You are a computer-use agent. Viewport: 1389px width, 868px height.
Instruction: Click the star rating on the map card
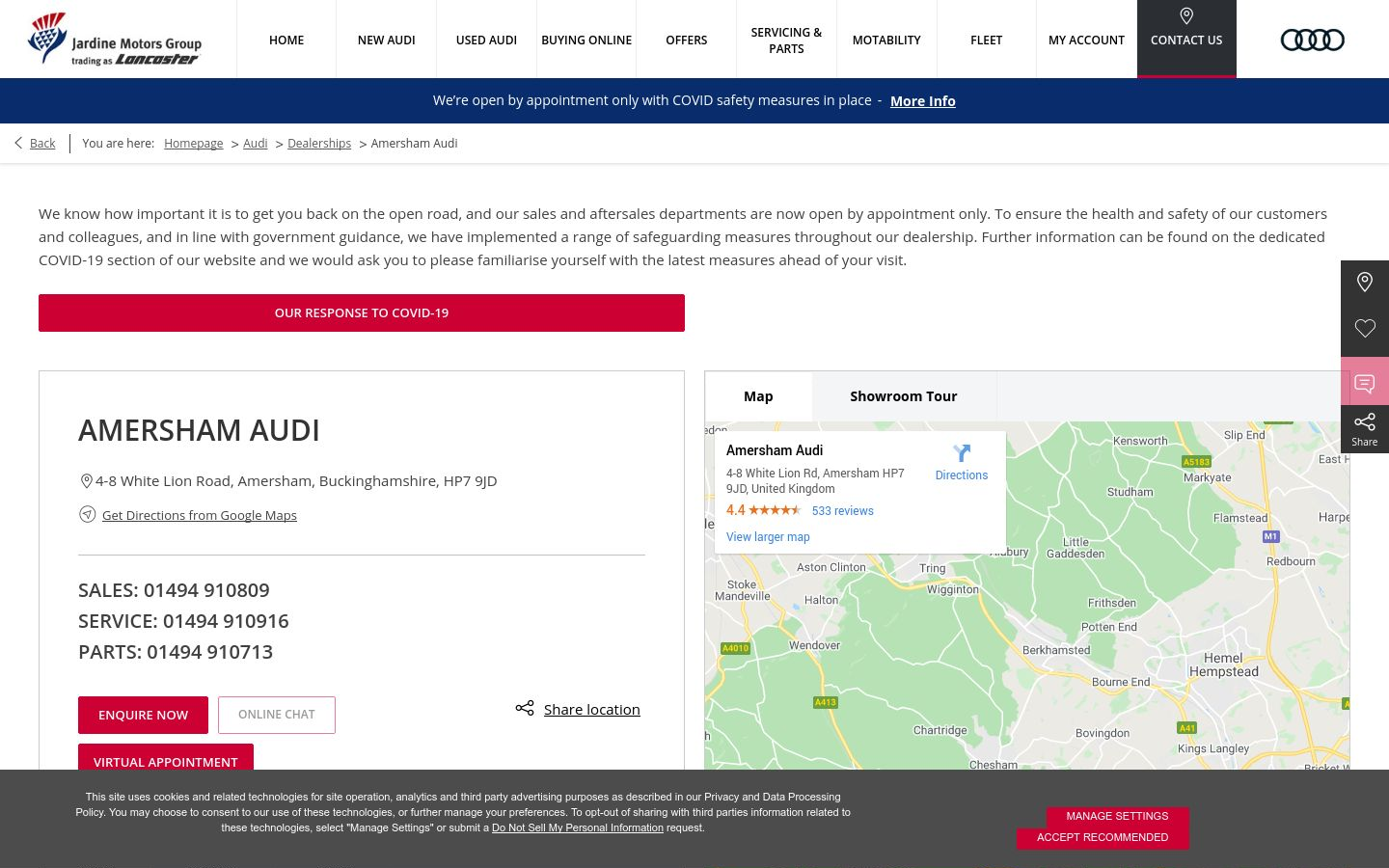coord(775,510)
